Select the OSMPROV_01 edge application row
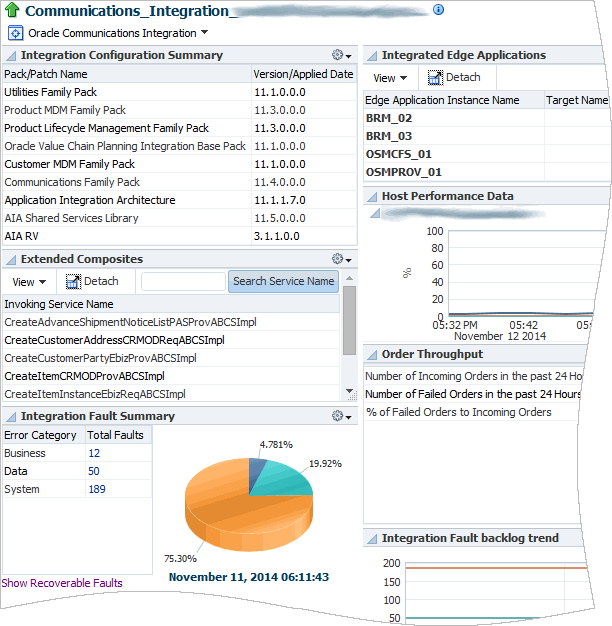Image resolution: width=612 pixels, height=626 pixels. (487, 172)
